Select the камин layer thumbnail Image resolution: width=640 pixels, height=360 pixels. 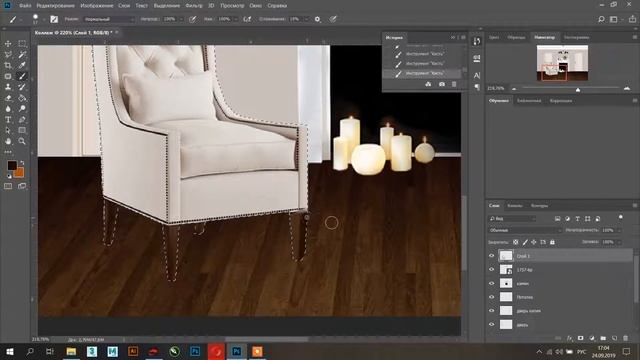point(506,283)
